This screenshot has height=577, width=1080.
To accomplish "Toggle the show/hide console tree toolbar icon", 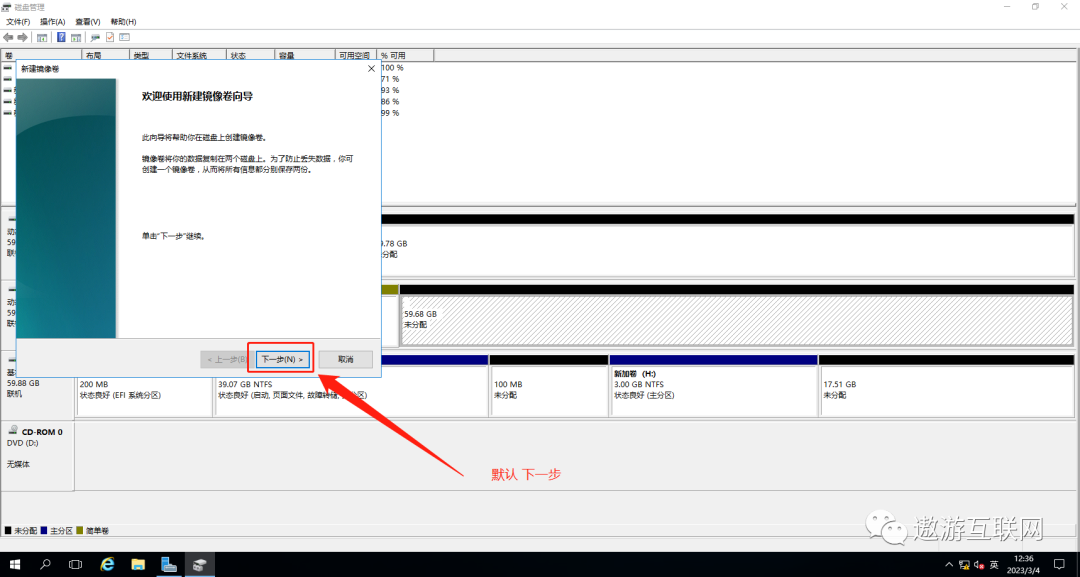I will tap(42, 37).
